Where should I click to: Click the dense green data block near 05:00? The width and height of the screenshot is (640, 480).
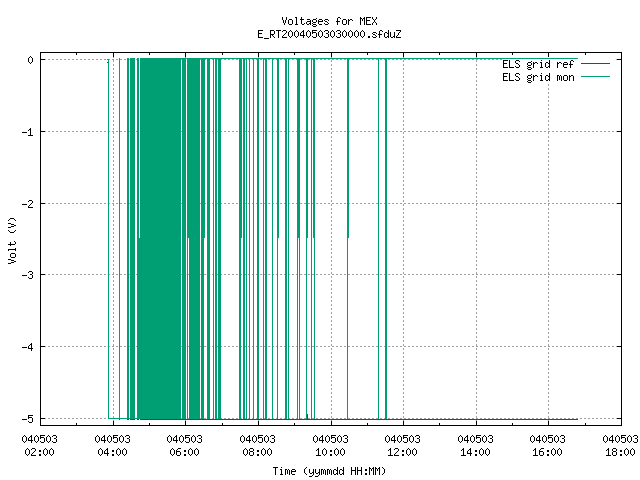point(160,239)
